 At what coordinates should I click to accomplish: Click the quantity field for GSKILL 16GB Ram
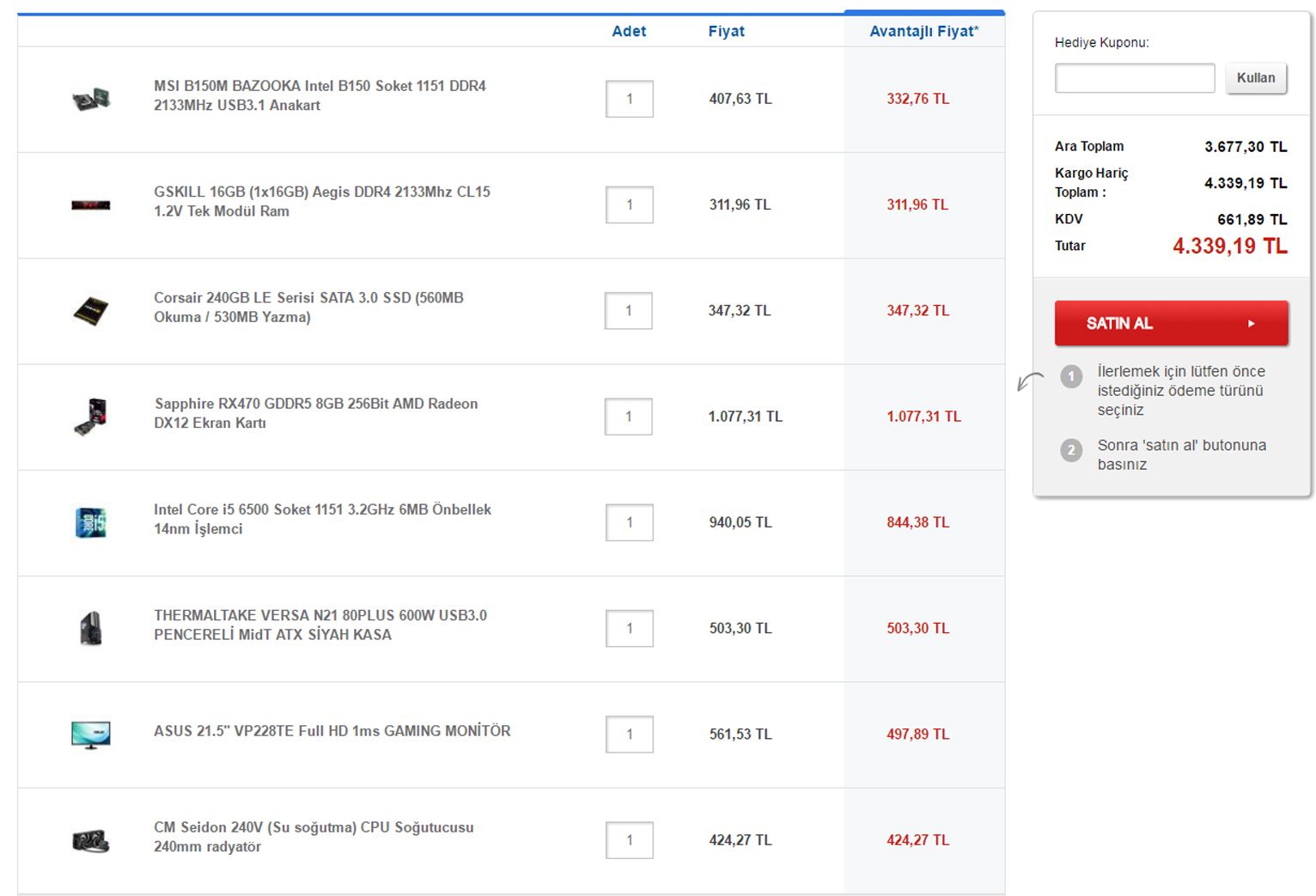(x=630, y=204)
